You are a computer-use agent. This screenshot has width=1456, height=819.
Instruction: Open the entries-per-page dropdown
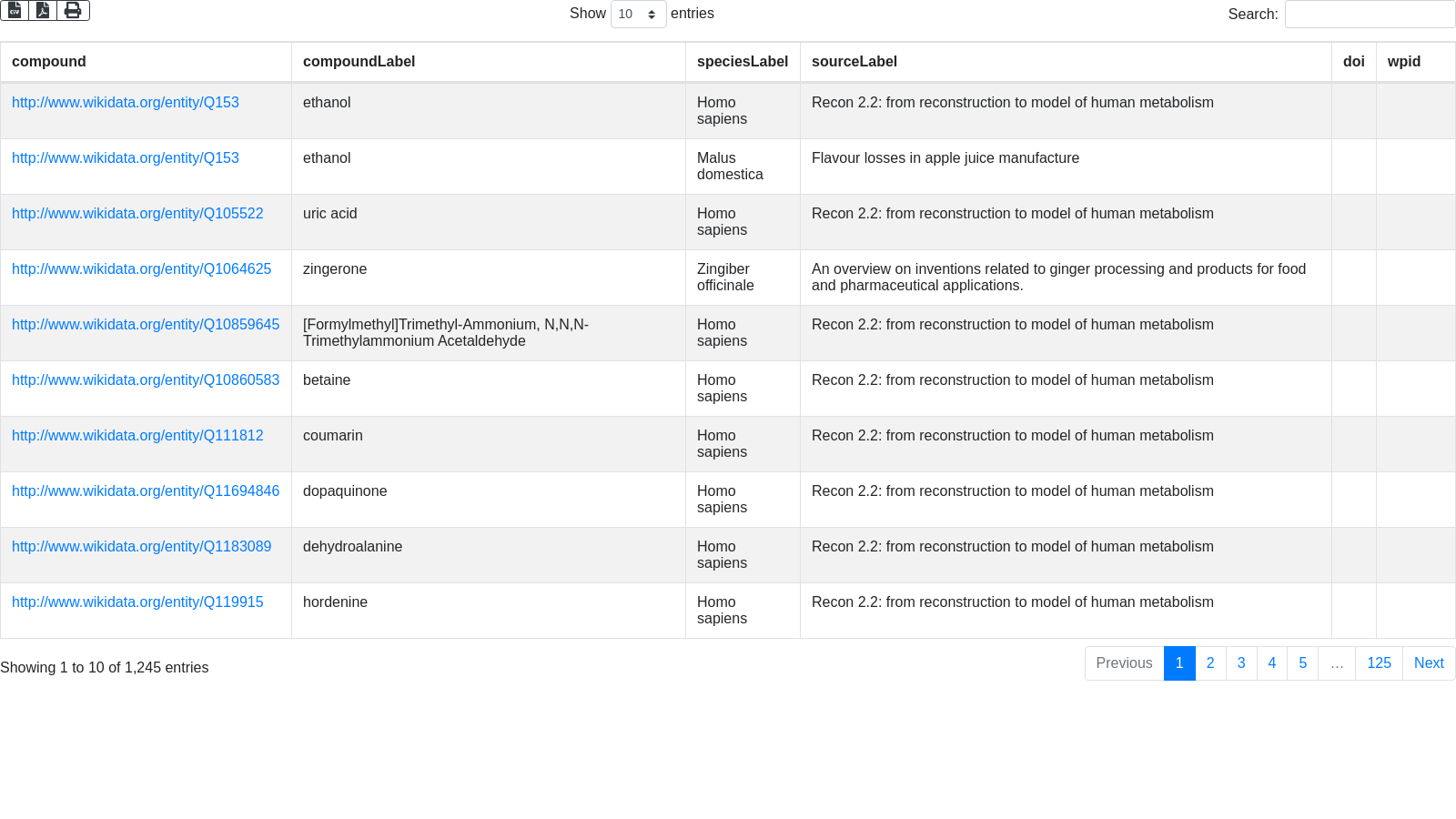(638, 15)
